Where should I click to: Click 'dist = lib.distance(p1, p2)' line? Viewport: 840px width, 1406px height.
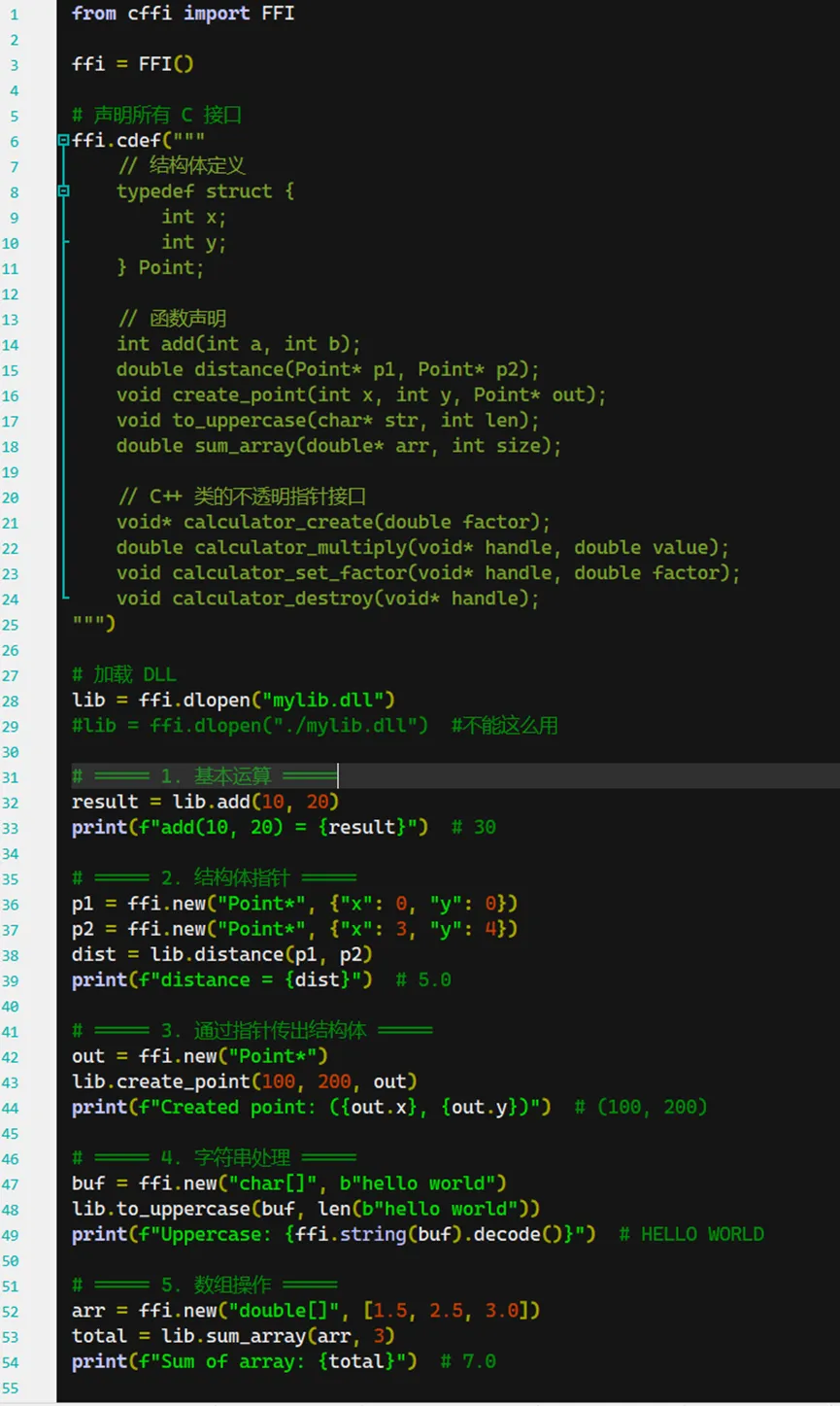point(222,954)
